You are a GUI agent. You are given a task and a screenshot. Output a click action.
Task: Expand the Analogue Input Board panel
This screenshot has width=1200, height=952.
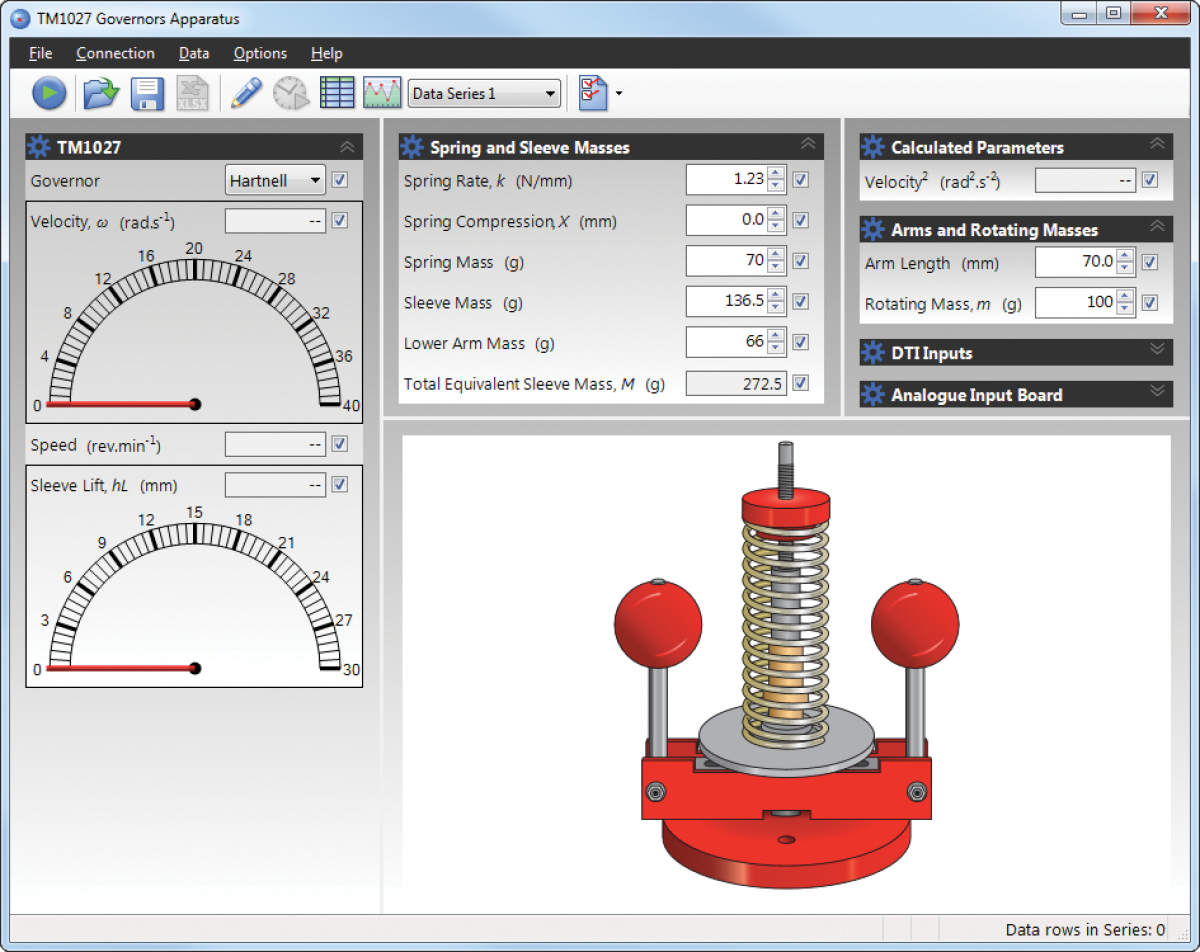tap(1157, 391)
